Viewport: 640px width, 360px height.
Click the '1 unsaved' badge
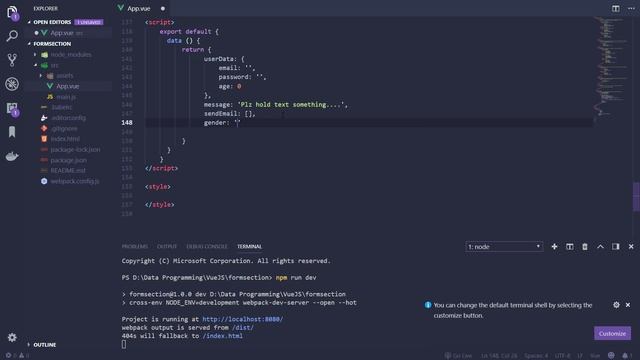[89, 22]
